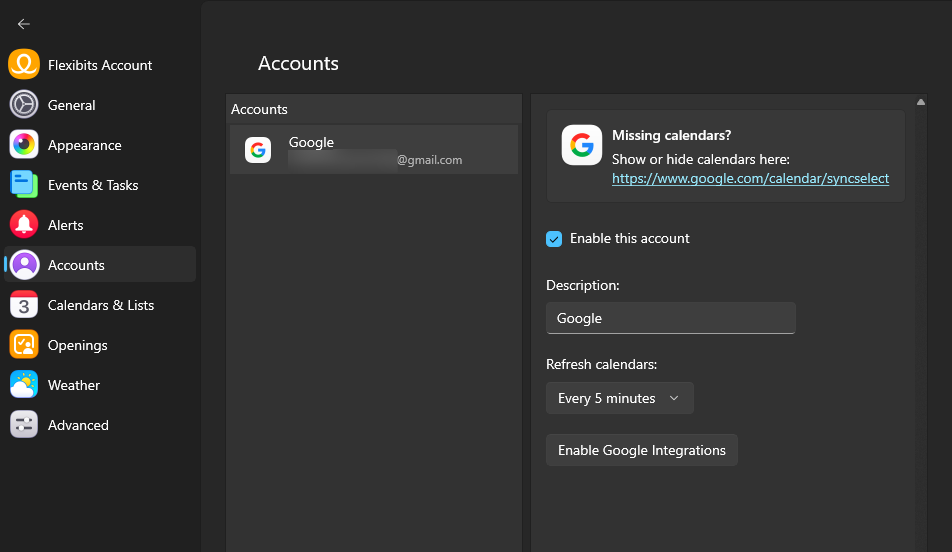Click the Appearance color wheel icon
Screen dimensions: 952x552
[24, 145]
